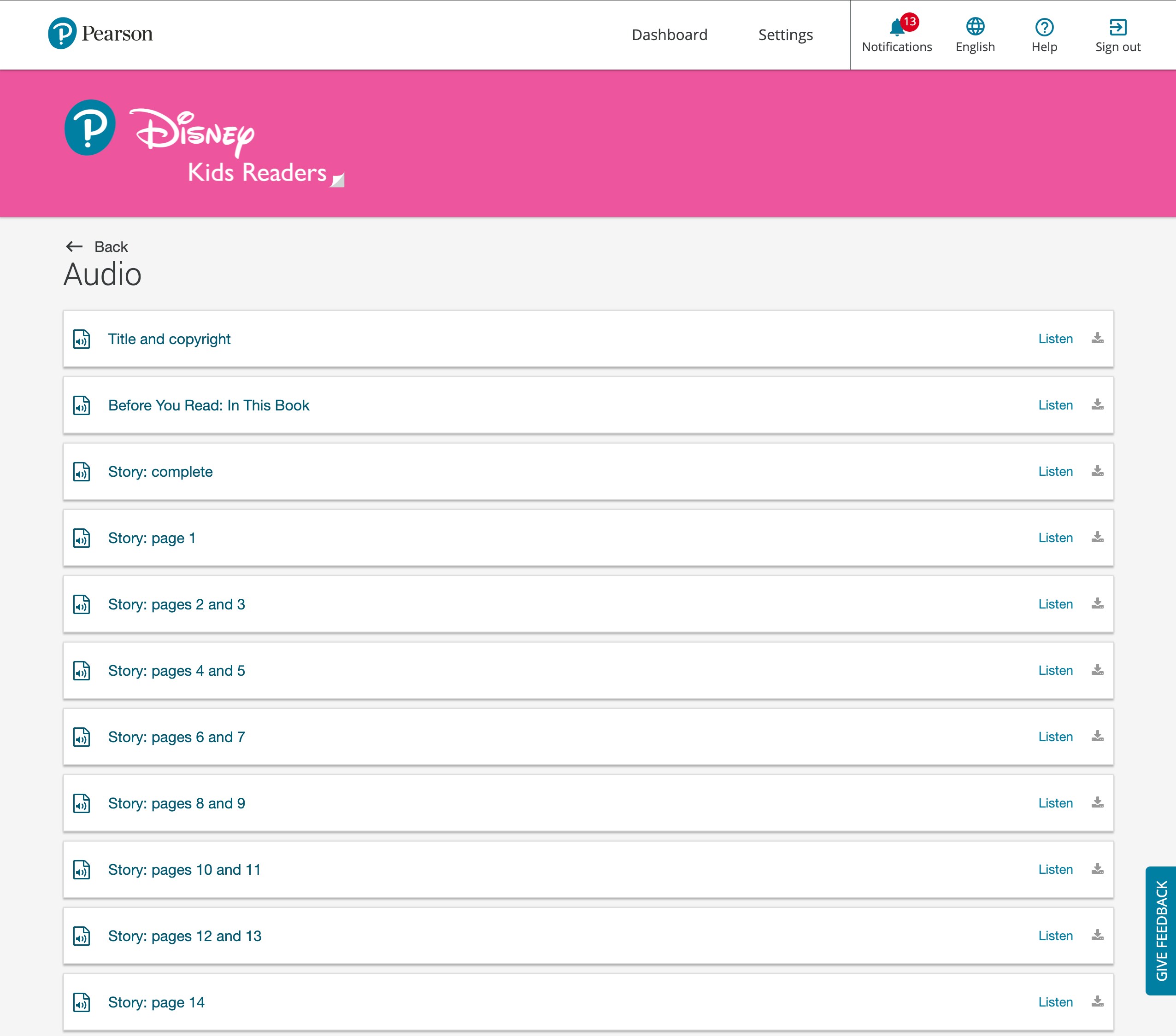Open Story: pages 12 and 13 title
This screenshot has width=1176, height=1036.
click(x=184, y=936)
